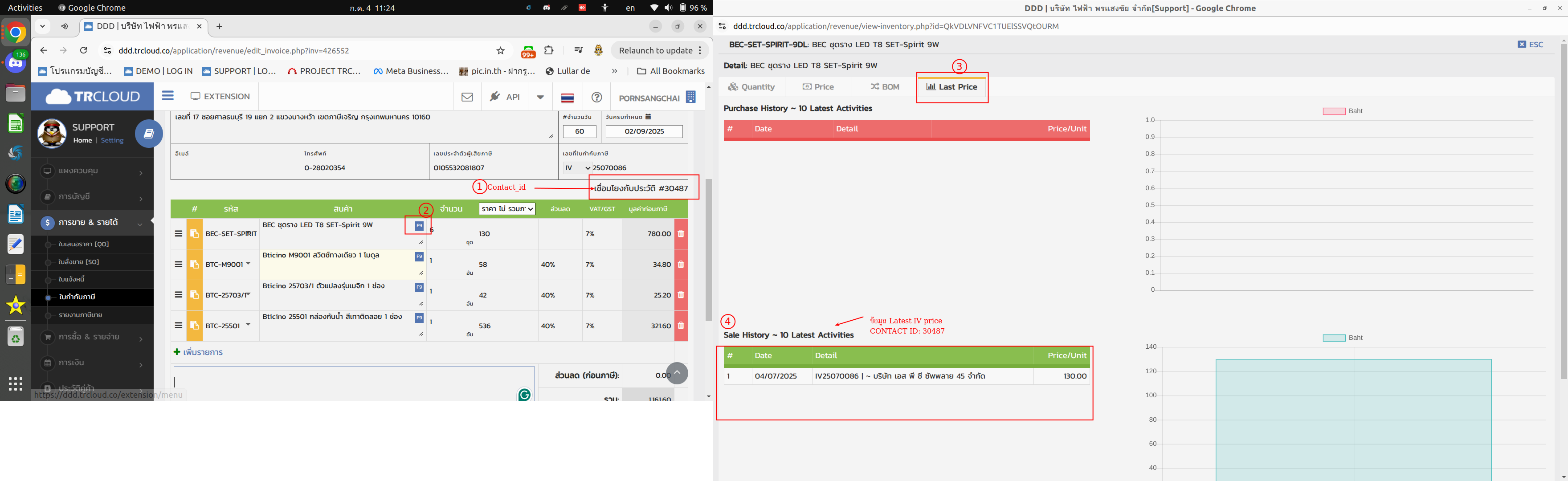Click the orange copy icon on BTC-M9001 row

194,264
